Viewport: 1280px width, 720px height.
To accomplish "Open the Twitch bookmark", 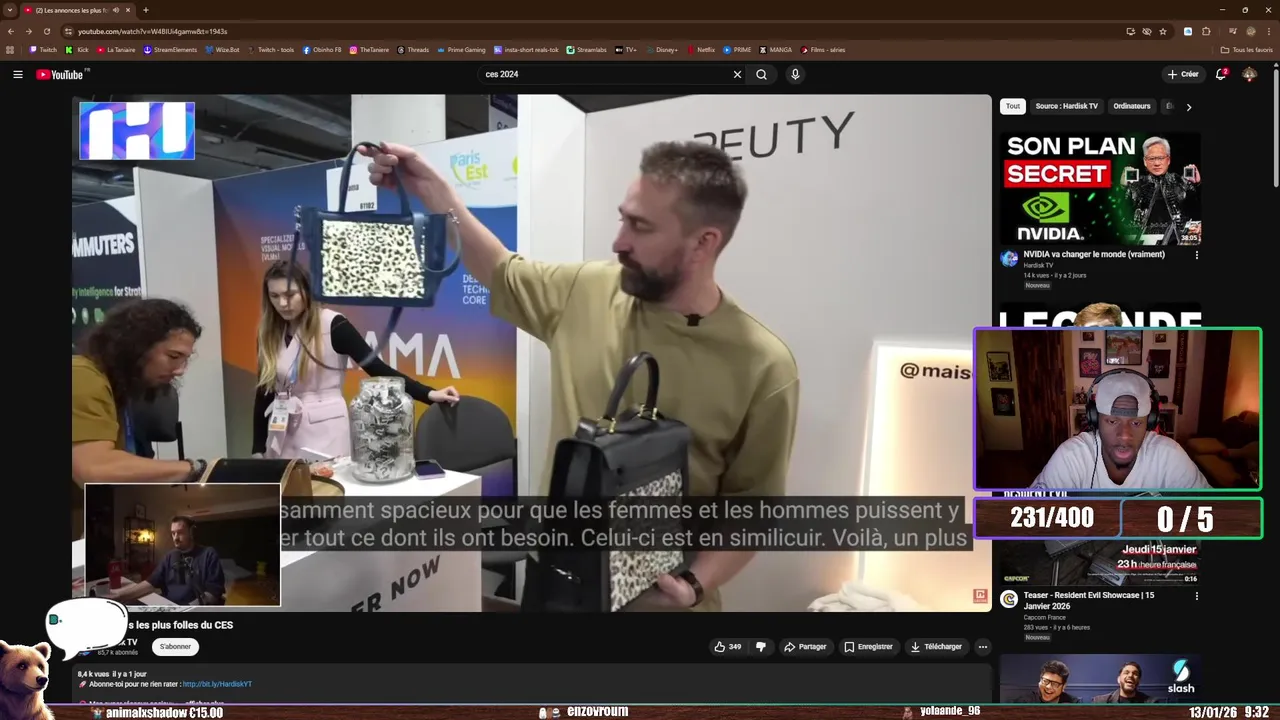I will click(43, 50).
